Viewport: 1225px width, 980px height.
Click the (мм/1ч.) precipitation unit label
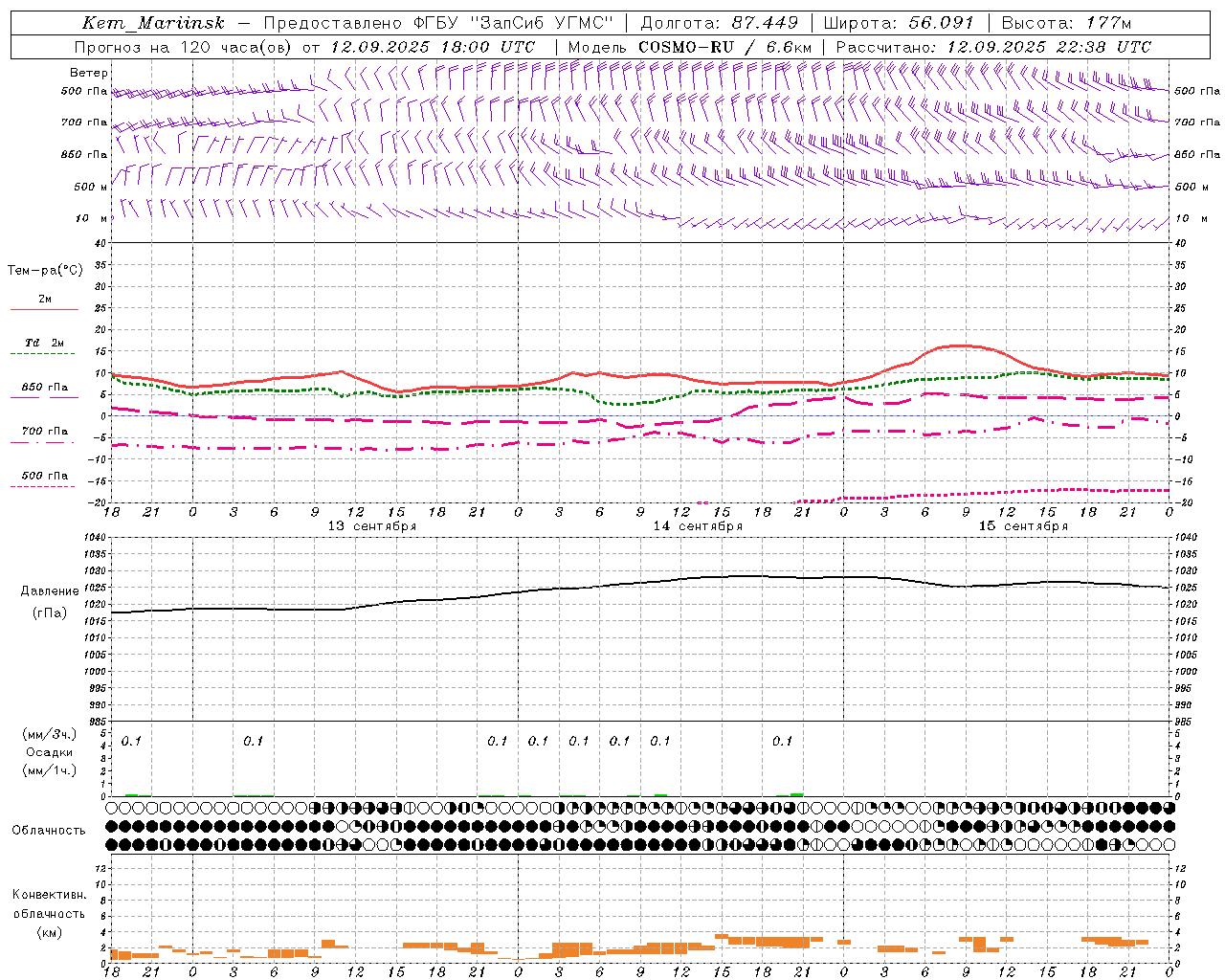click(49, 770)
